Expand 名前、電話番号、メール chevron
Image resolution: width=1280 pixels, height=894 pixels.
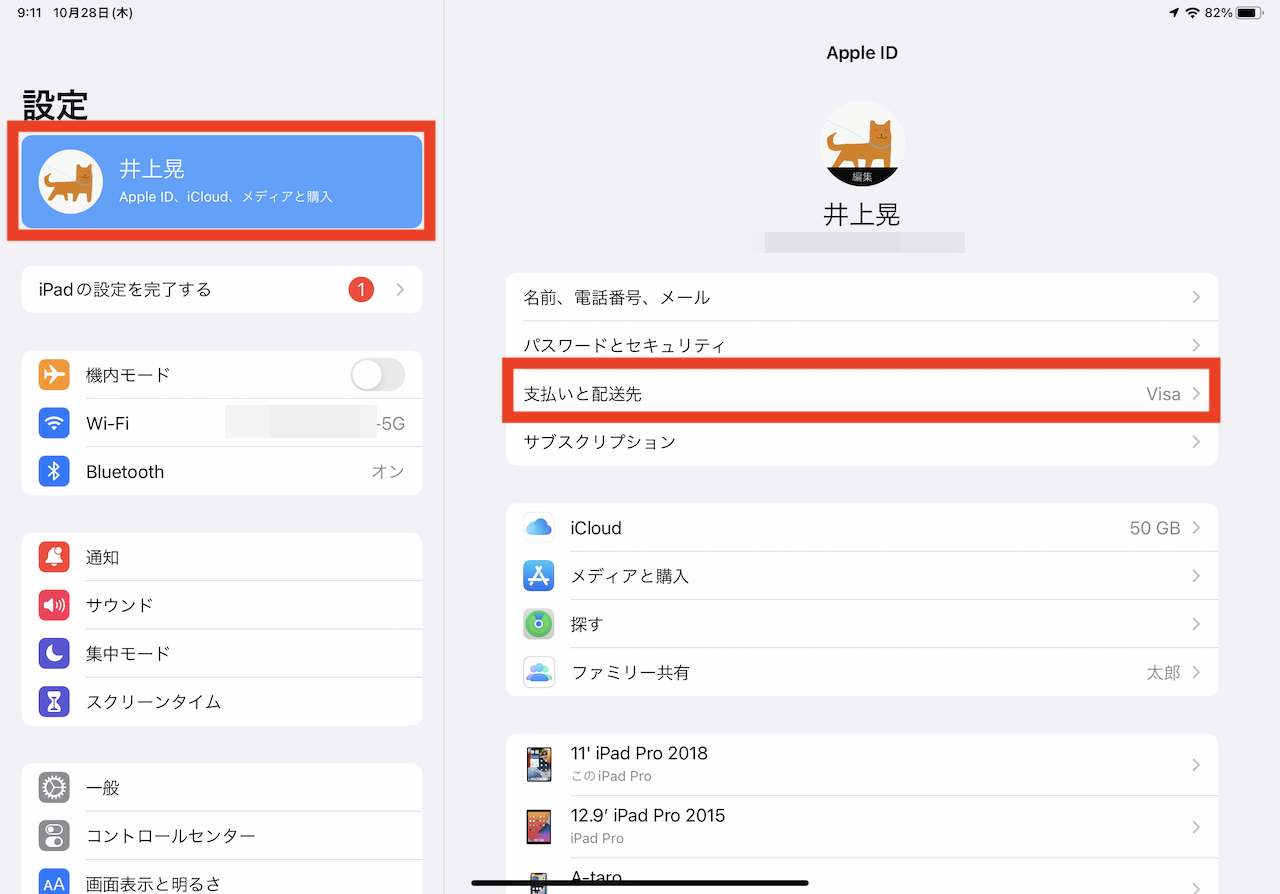coord(1196,298)
